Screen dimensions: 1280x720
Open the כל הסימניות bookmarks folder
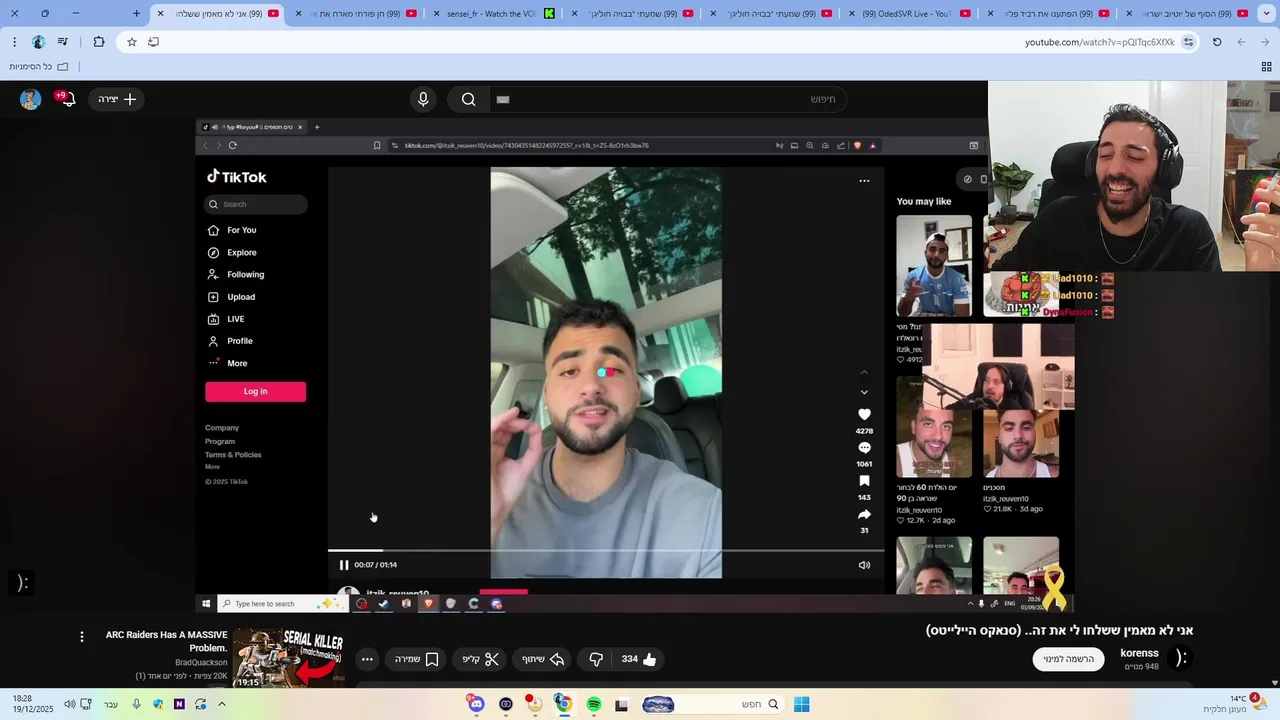[x=39, y=67]
